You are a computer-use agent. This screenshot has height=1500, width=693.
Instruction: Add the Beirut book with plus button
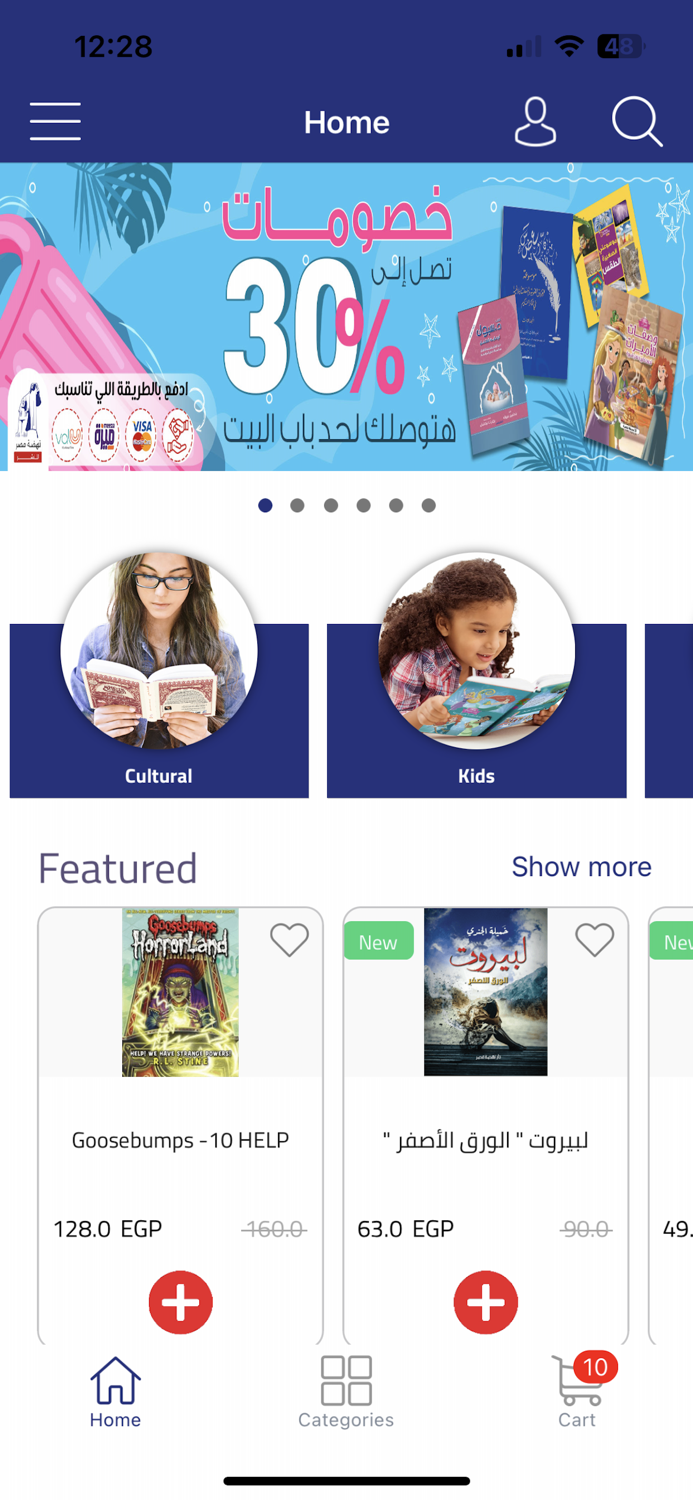click(486, 1303)
